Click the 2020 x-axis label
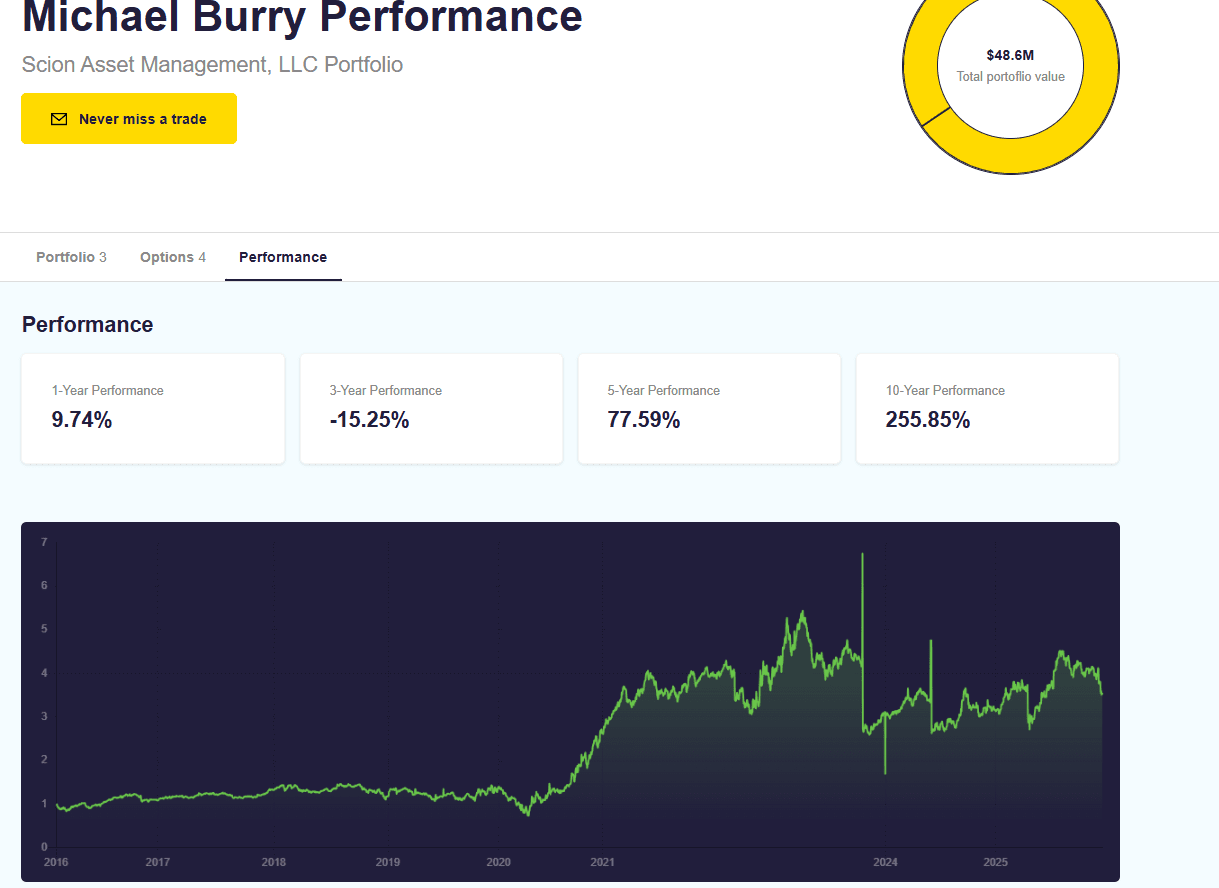Screen dimensions: 1219x888 pos(498,862)
